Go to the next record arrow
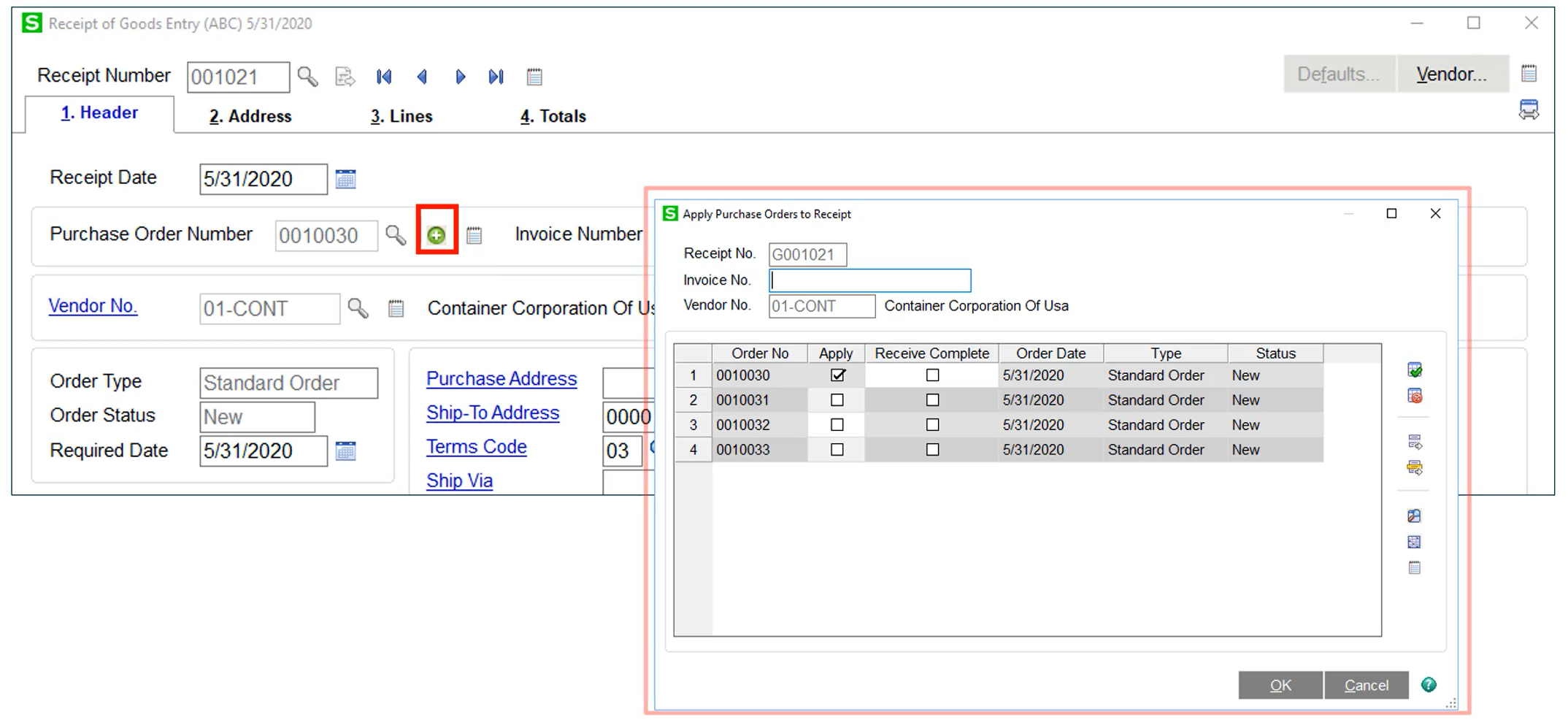1568x720 pixels. tap(460, 76)
